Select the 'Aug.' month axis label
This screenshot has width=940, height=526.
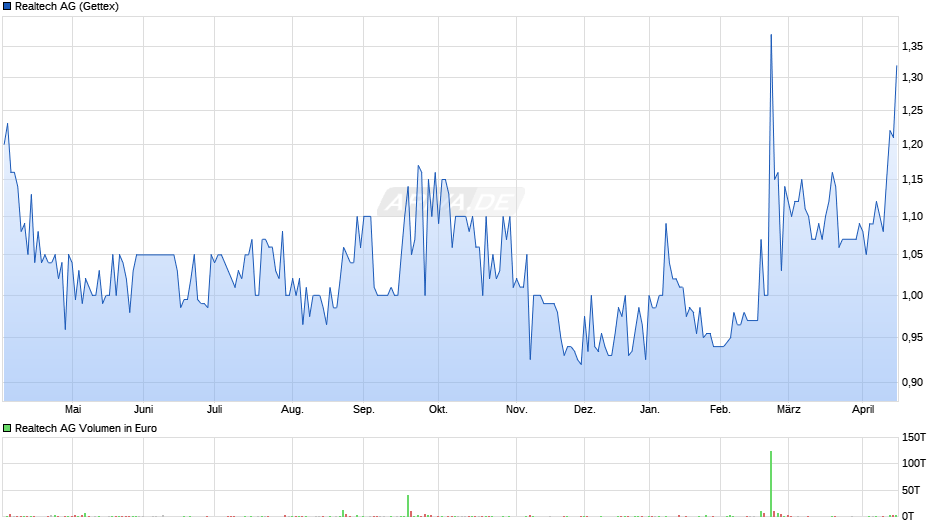292,410
